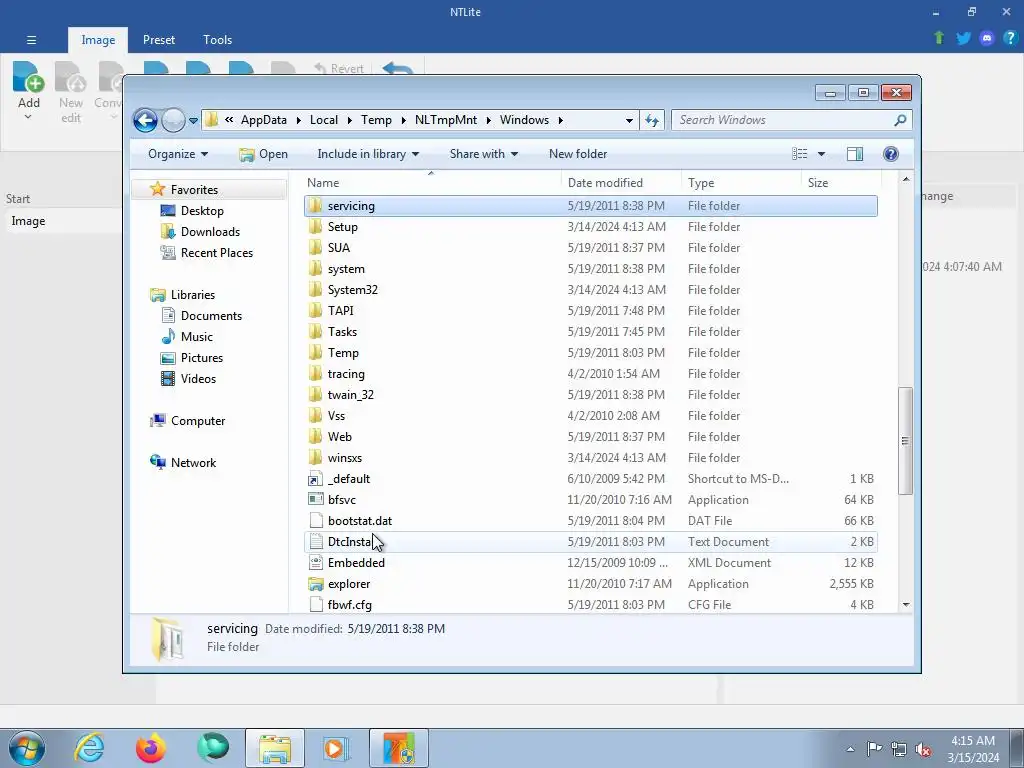Open the green globe taskbar app
This screenshot has width=1024, height=768.
213,748
